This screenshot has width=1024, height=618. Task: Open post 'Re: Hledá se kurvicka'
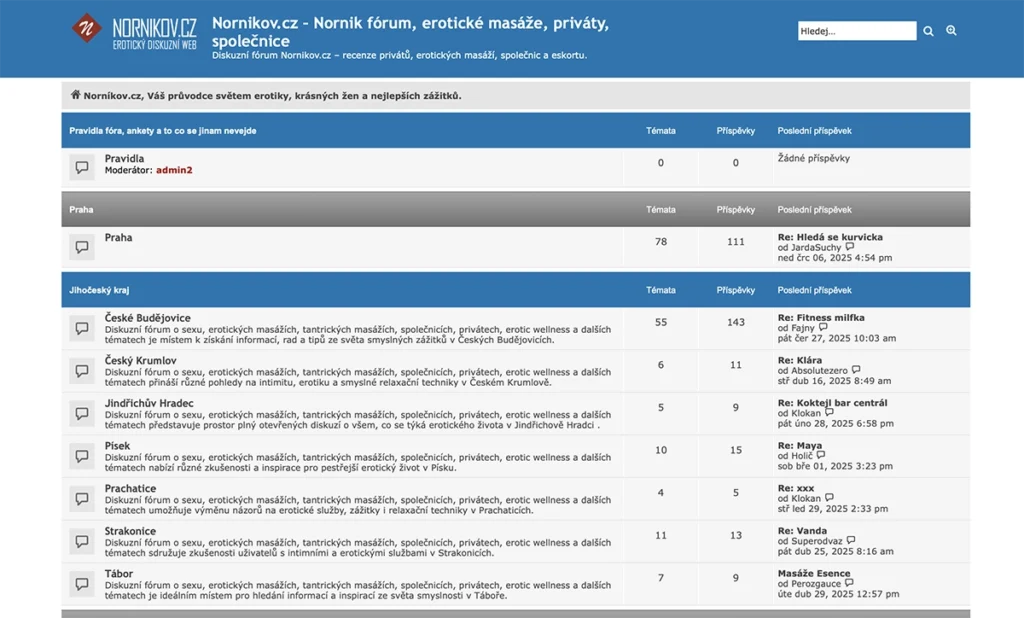pos(830,237)
